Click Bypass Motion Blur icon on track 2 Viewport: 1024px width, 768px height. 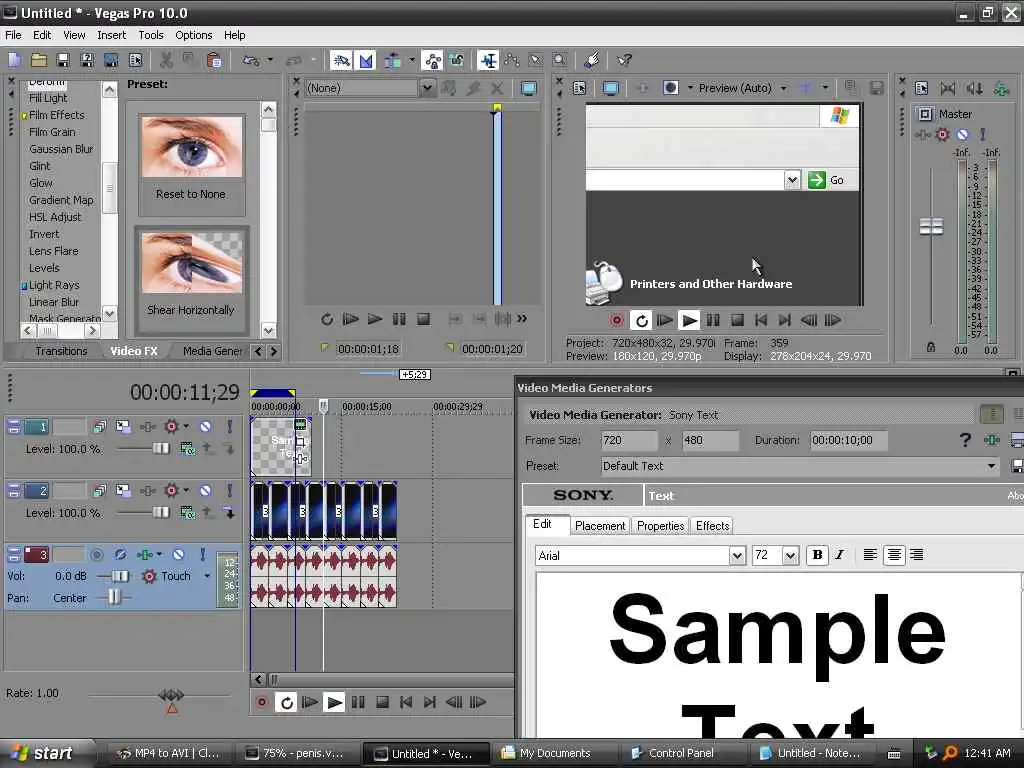click(x=99, y=490)
